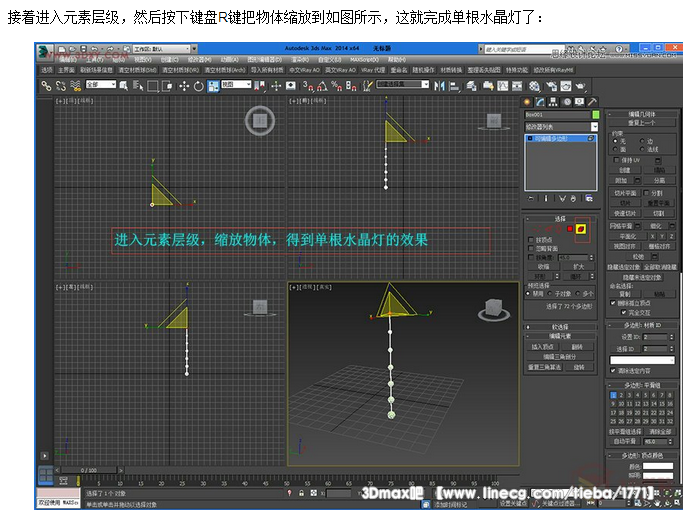This screenshot has width=683, height=510.
Task: Click the Box001 object color green swatch
Action: tap(595, 115)
